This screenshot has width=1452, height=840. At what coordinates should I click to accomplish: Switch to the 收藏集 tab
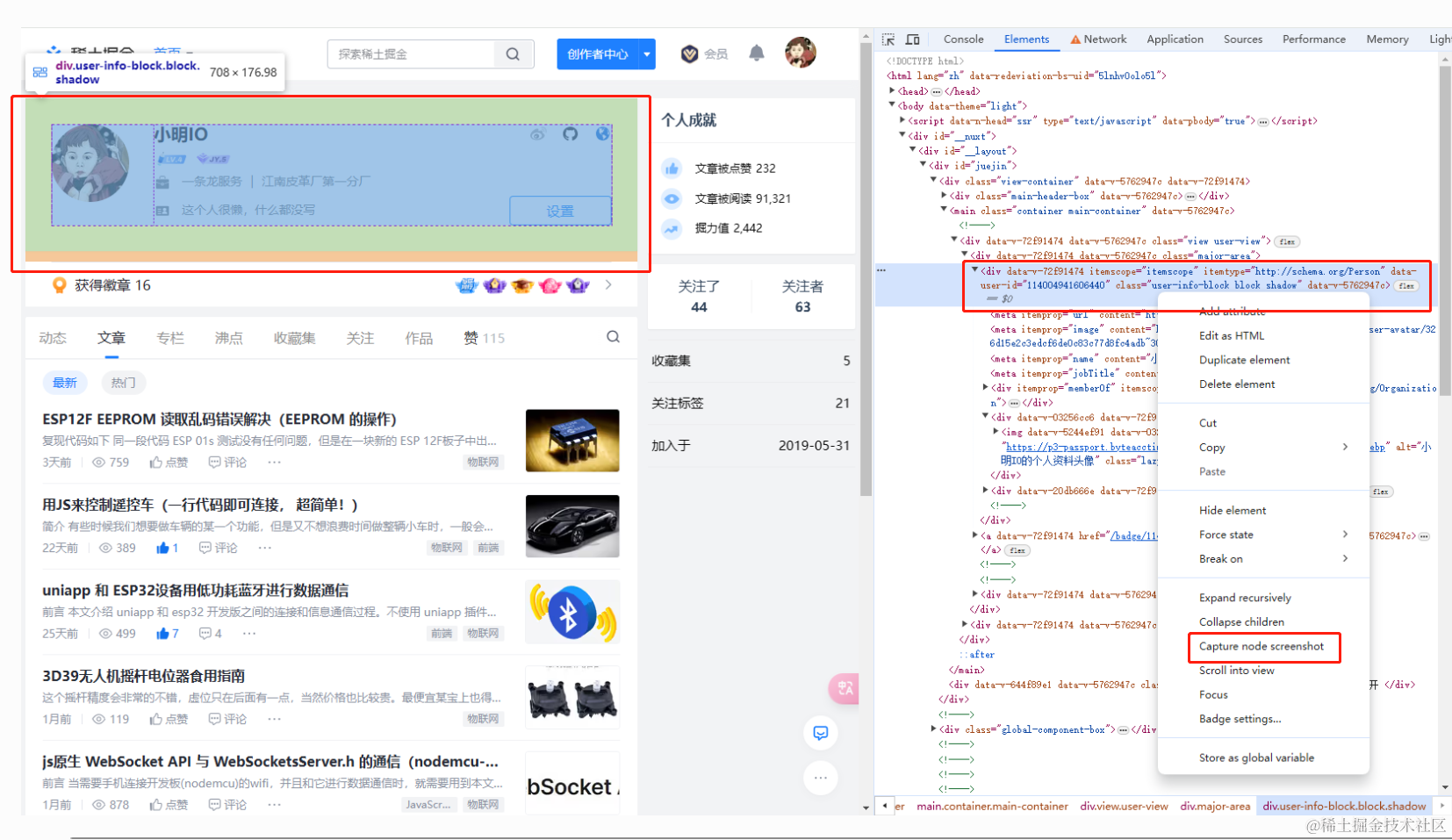click(295, 338)
